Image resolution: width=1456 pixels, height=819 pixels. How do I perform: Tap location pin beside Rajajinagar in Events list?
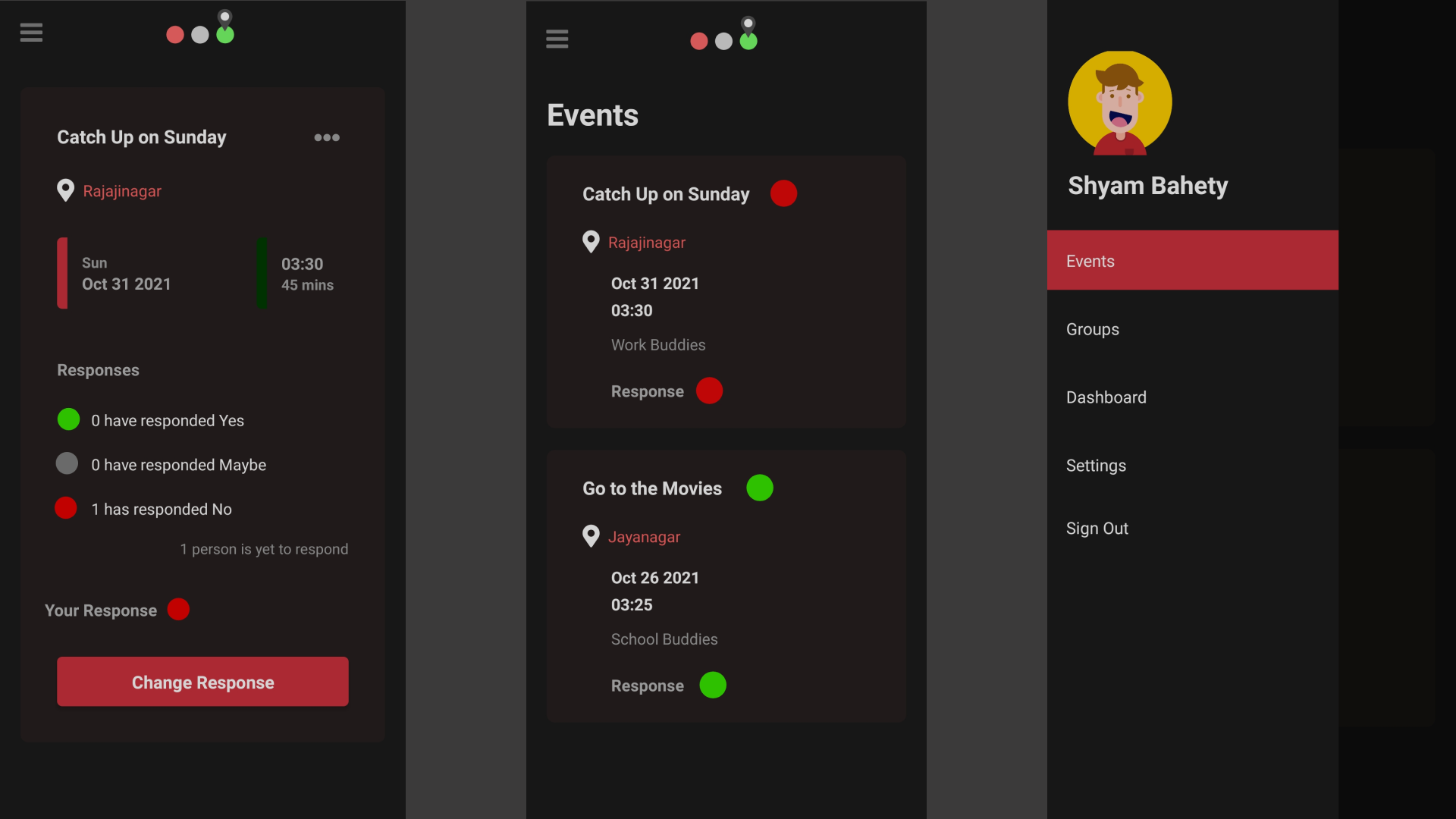pos(591,242)
